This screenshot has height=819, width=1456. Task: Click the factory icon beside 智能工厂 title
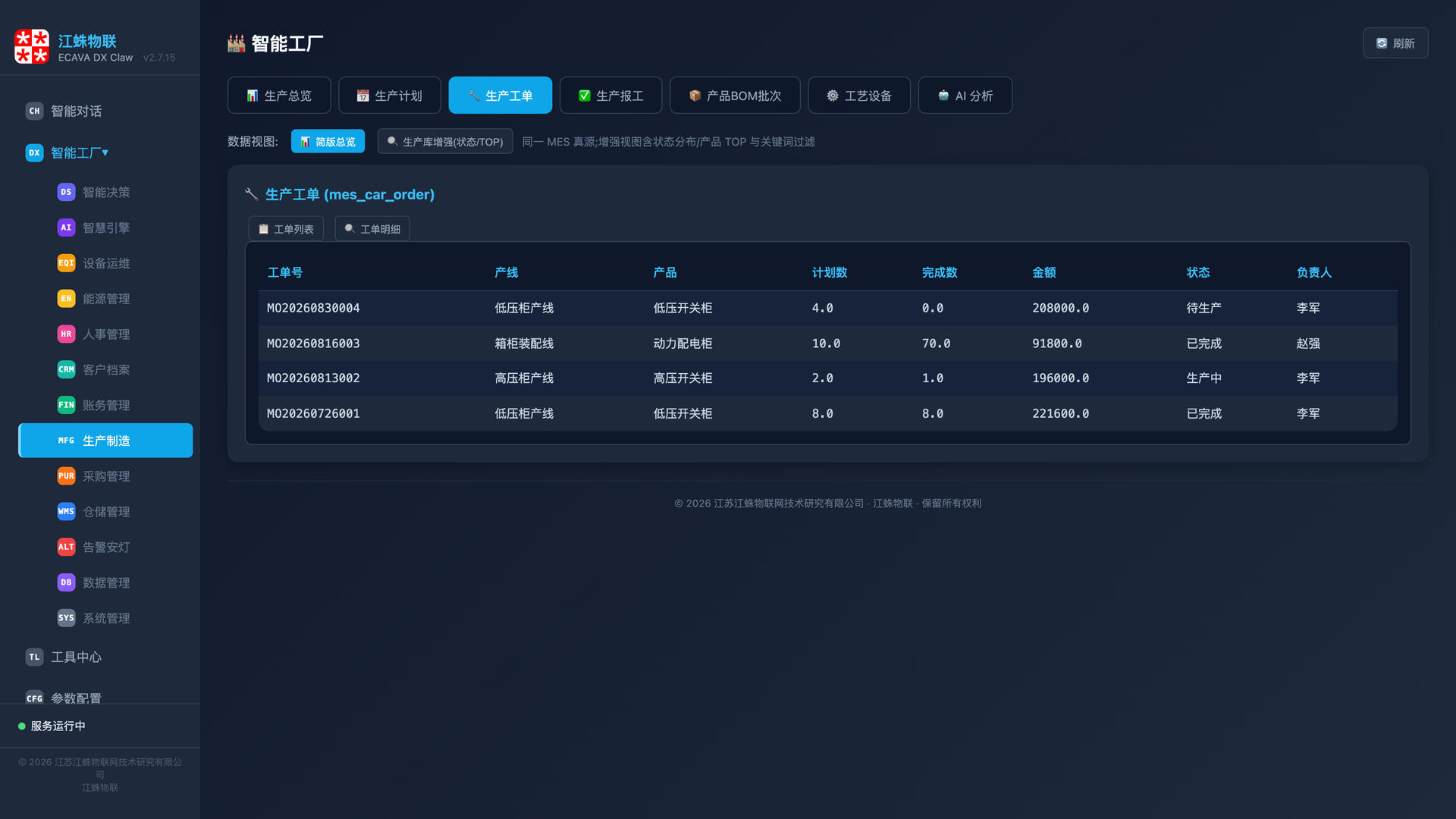point(237,43)
